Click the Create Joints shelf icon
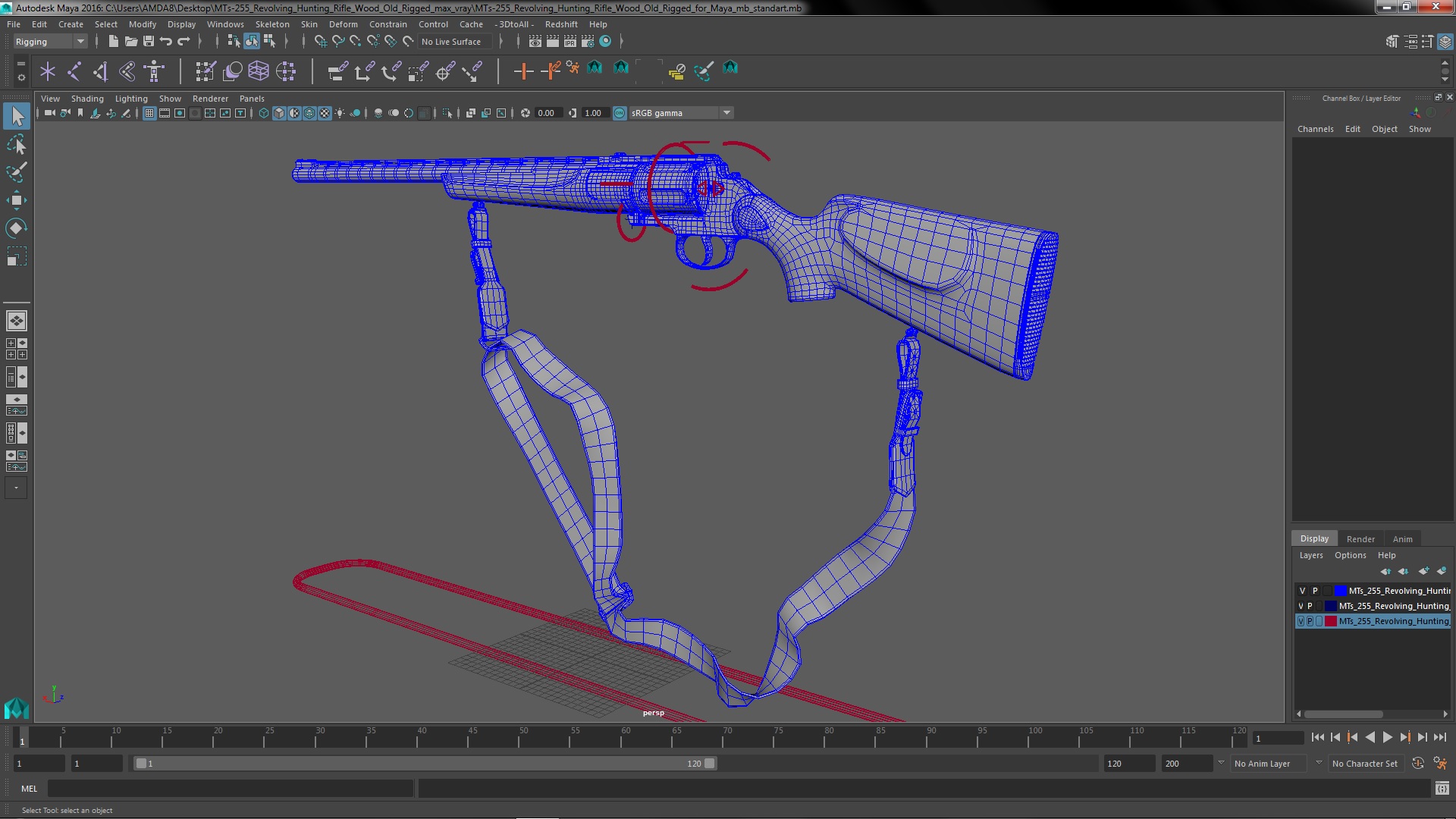The image size is (1456, 819). click(74, 71)
